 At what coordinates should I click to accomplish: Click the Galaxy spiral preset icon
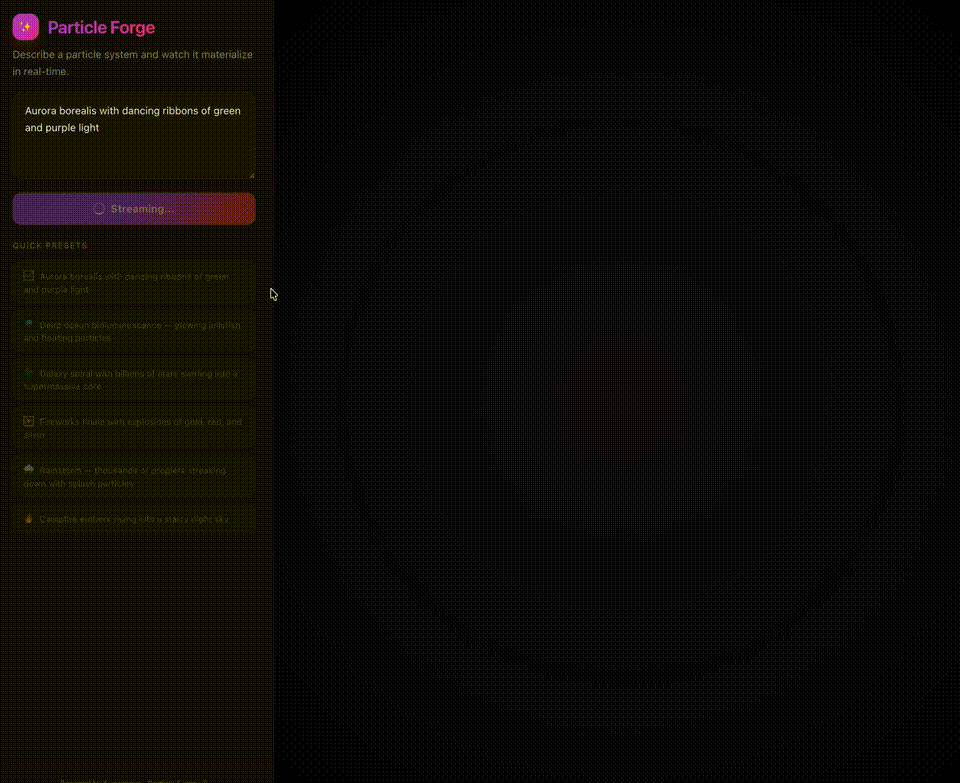coord(29,372)
